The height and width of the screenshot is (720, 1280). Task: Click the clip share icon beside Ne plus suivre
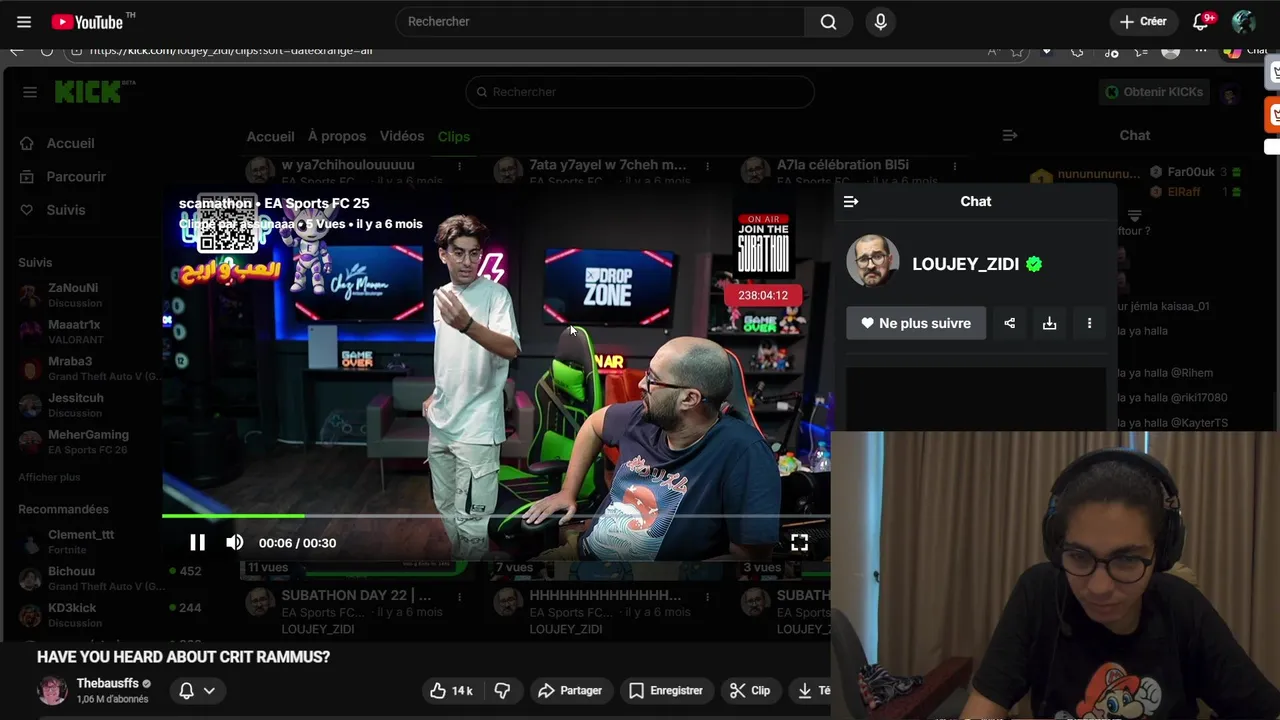click(x=1009, y=323)
